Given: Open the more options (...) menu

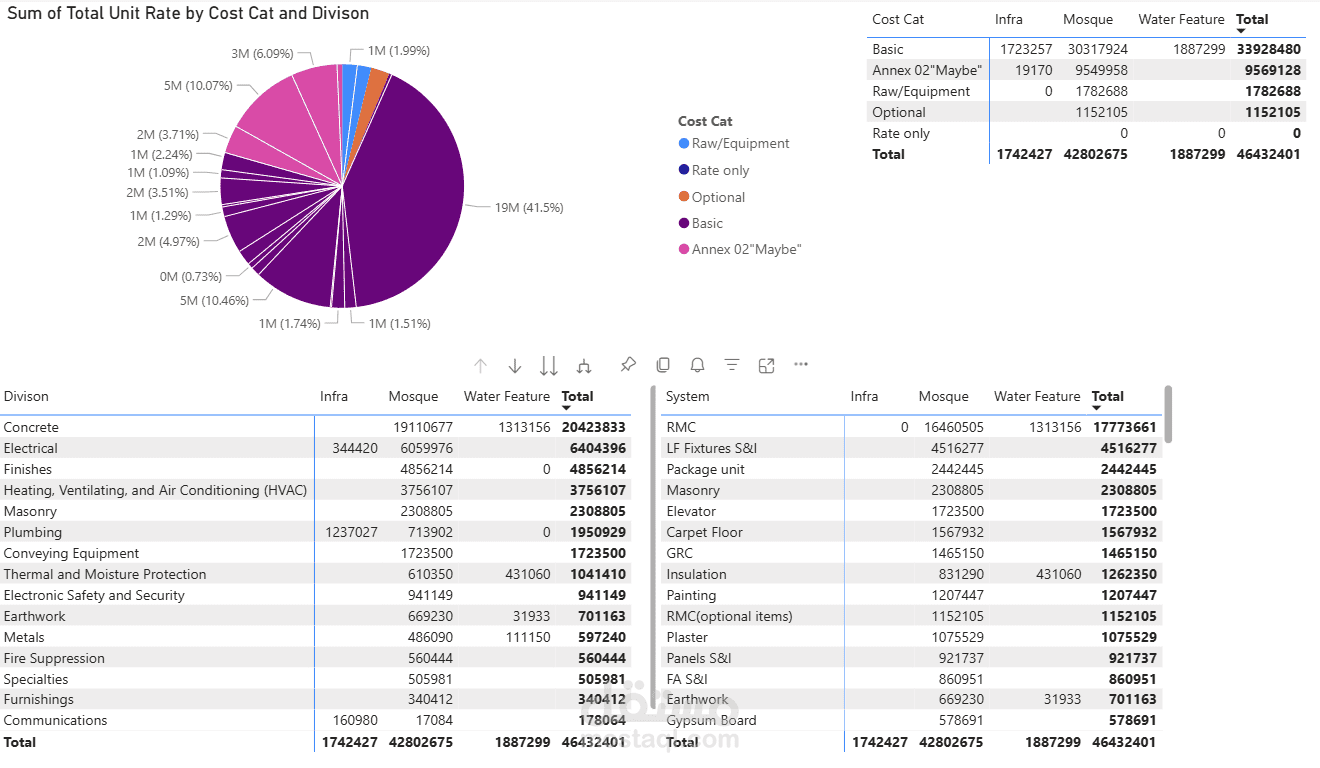Looking at the screenshot, I should 800,365.
